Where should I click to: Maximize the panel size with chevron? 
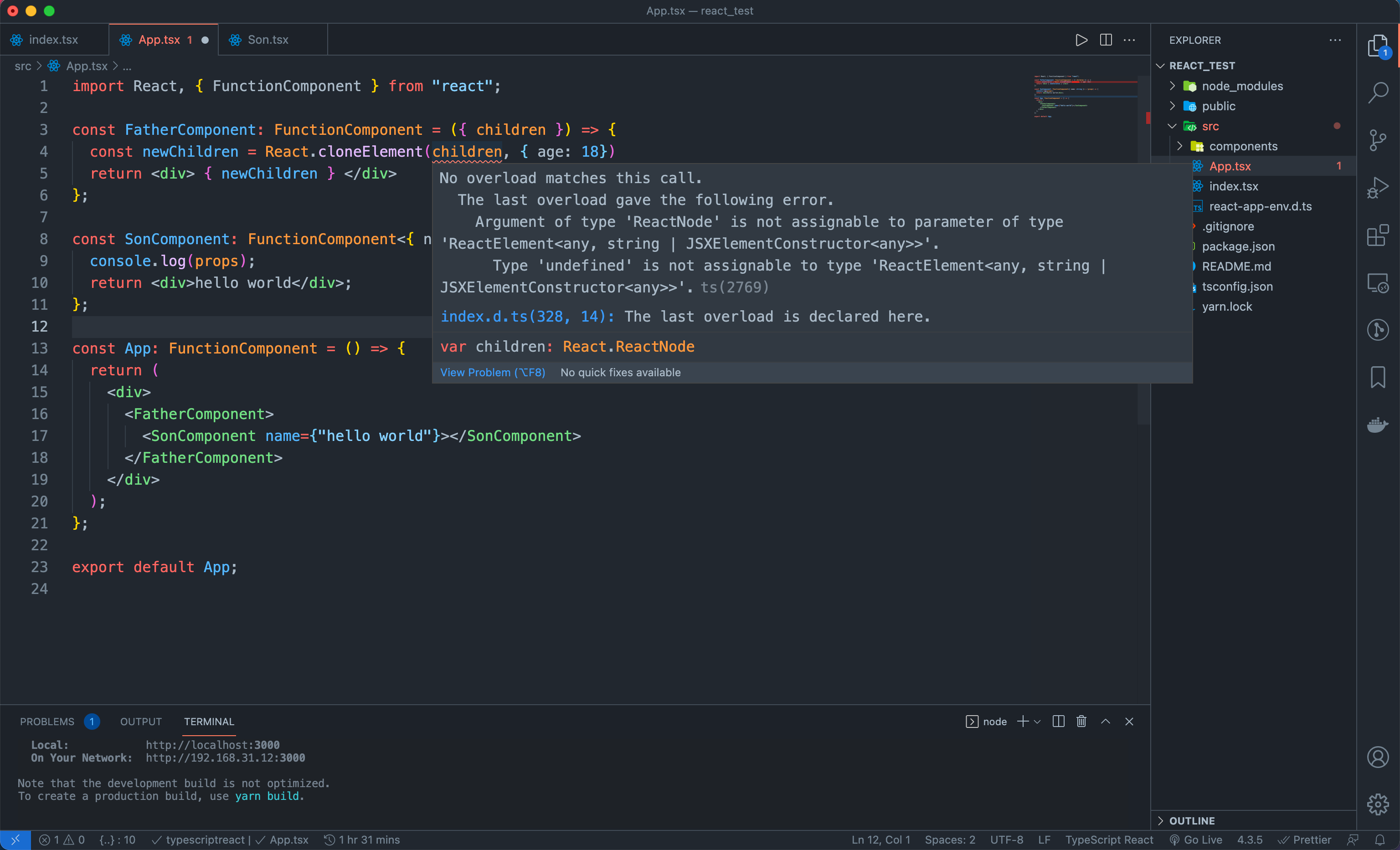1106,721
